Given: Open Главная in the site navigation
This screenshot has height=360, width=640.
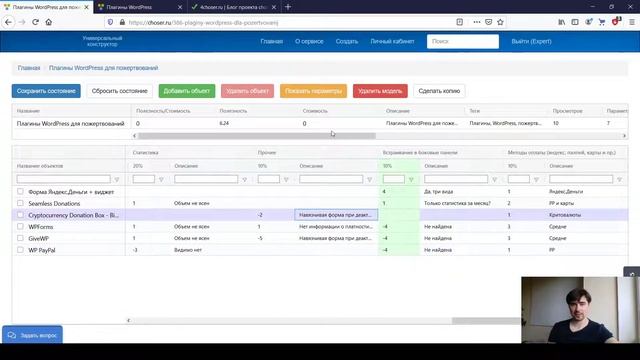Looking at the screenshot, I should pyautogui.click(x=271, y=41).
